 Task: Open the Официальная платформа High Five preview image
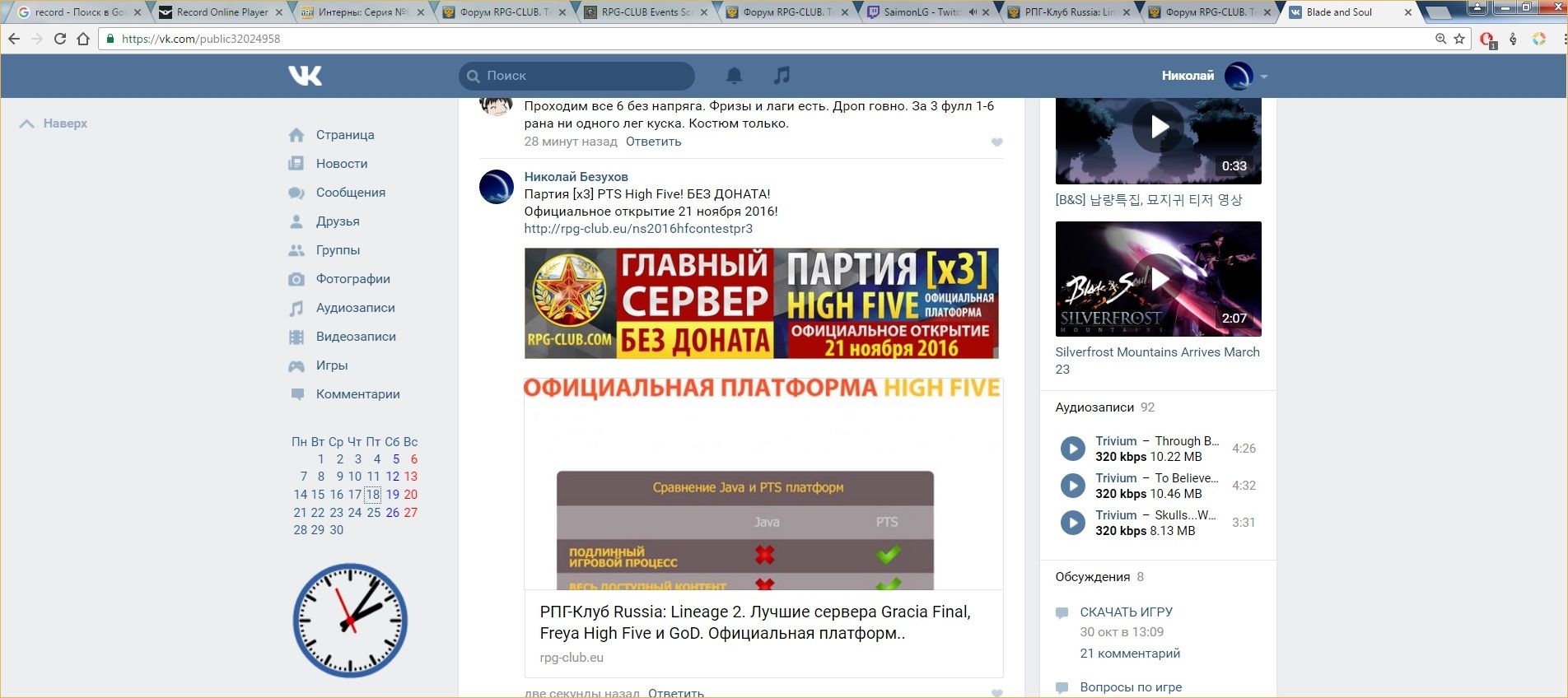point(763,483)
